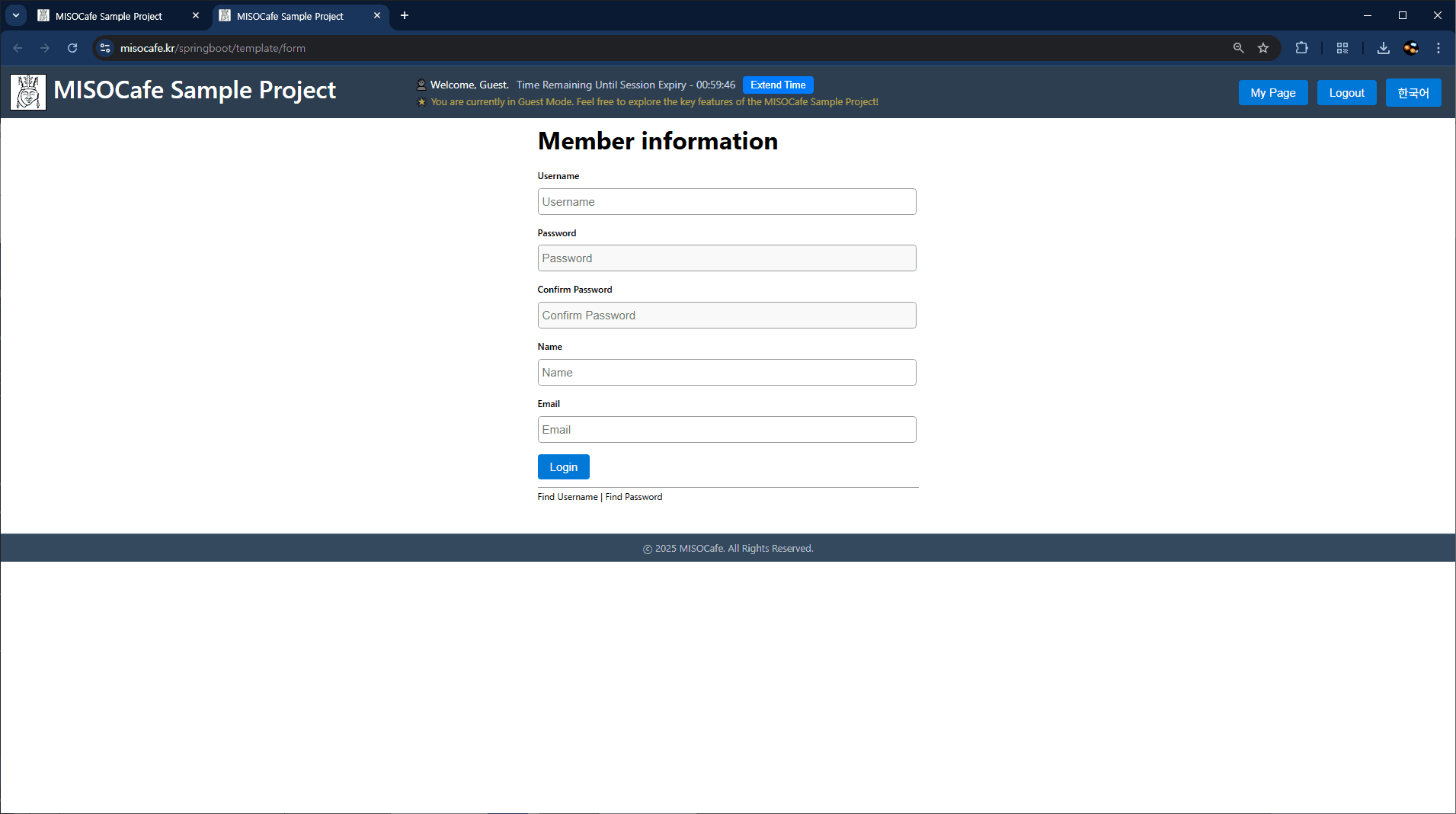Click the QR code extension icon
The image size is (1456, 814).
click(1342, 48)
